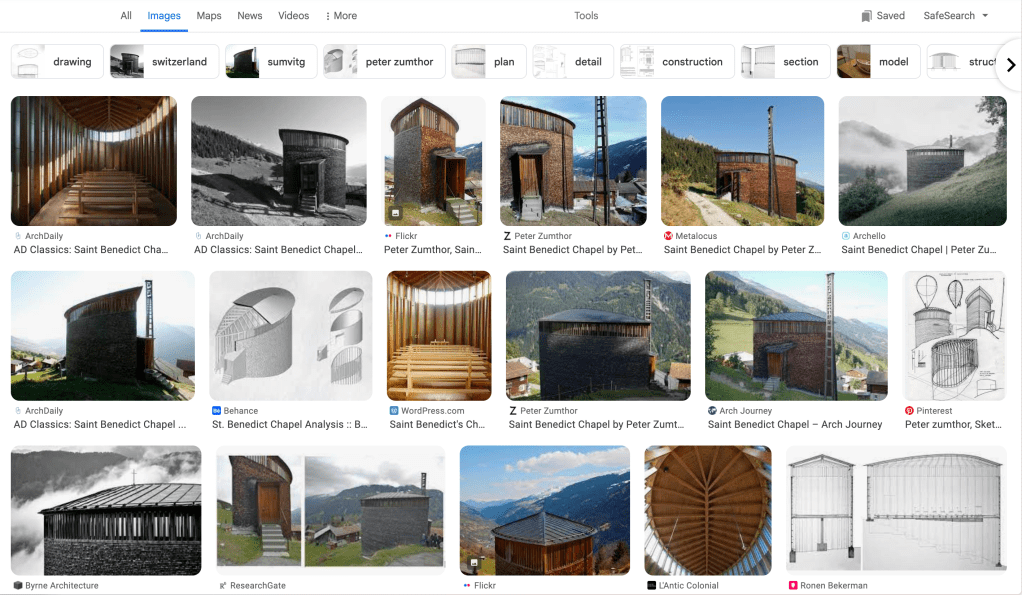
Task: Open the SafeSearch dropdown
Action: click(x=955, y=16)
